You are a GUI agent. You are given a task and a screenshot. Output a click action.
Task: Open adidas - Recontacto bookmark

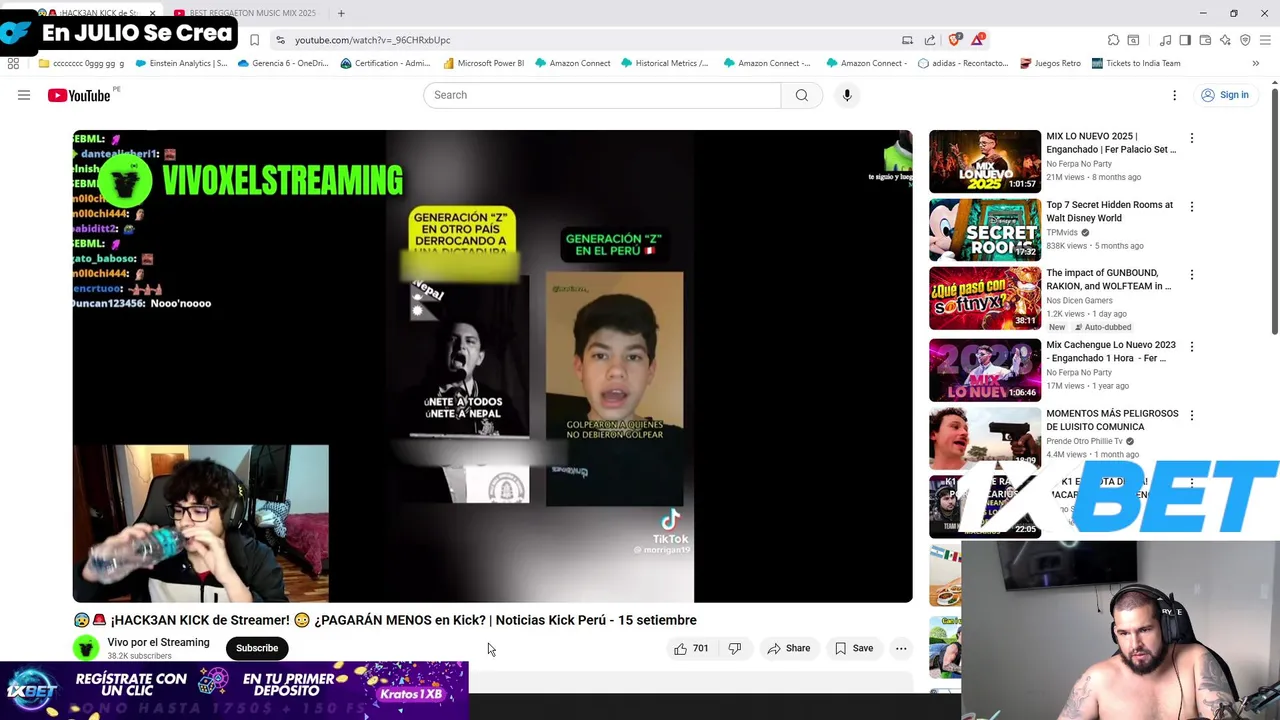click(963, 63)
